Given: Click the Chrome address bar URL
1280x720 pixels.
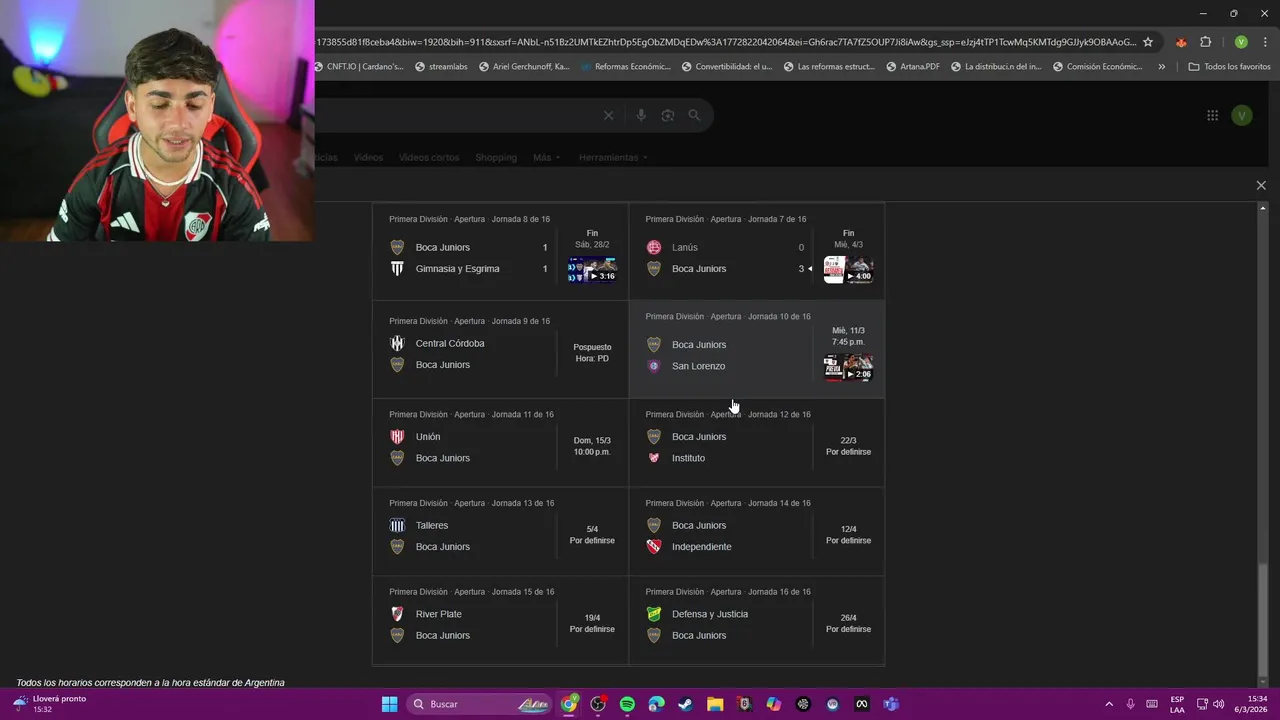Looking at the screenshot, I should pyautogui.click(x=727, y=42).
